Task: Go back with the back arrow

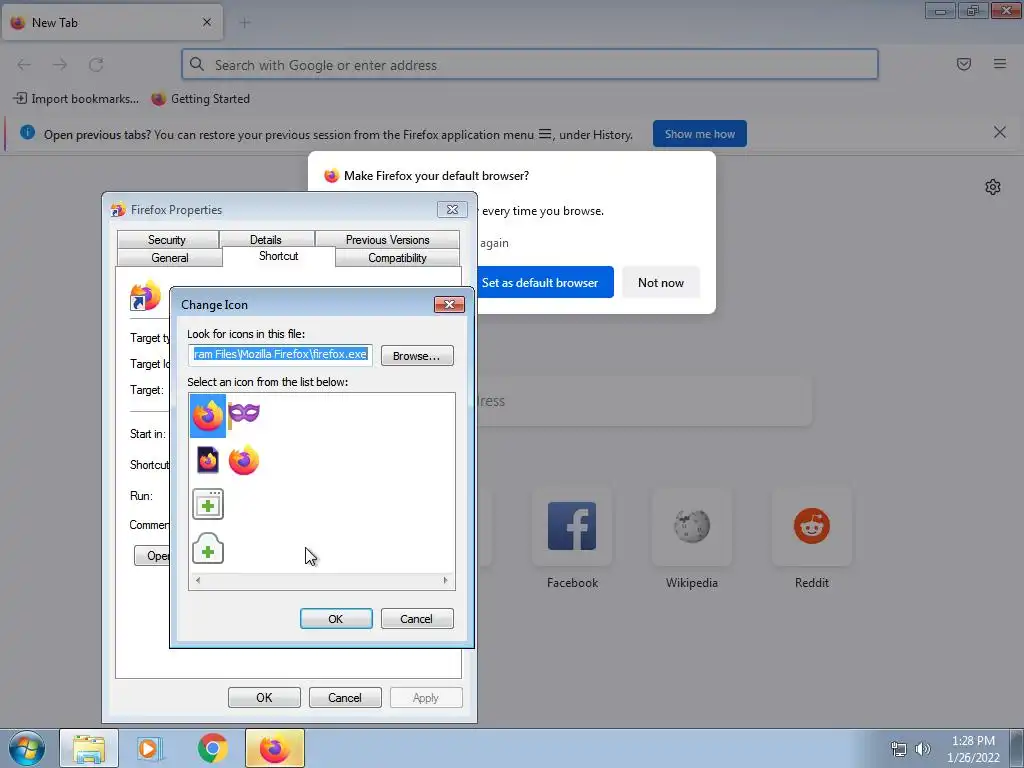Action: click(x=24, y=64)
